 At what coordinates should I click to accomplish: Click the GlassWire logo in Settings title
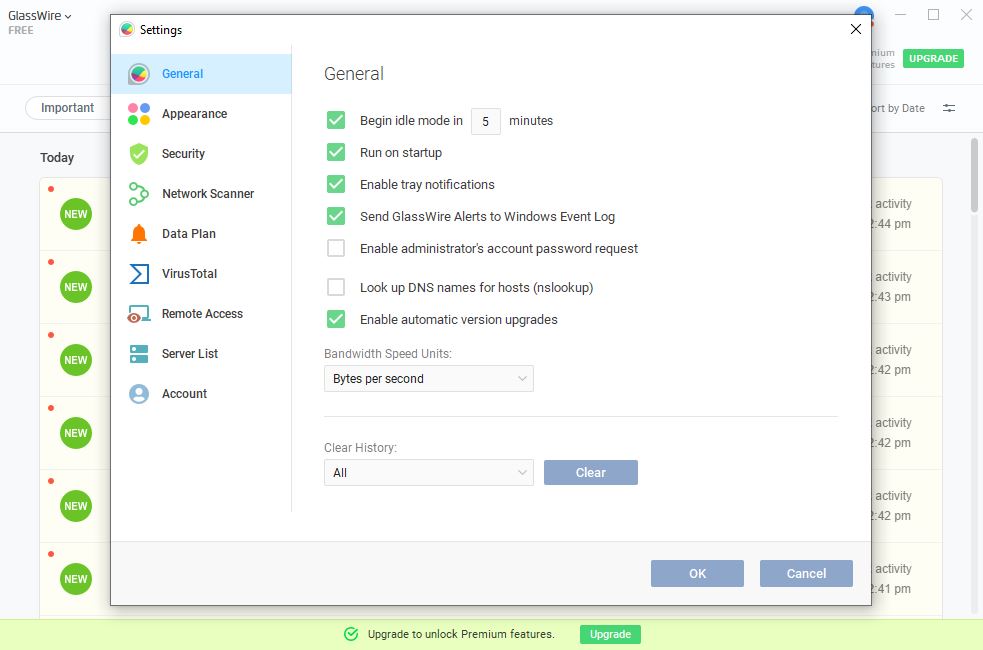[x=127, y=29]
